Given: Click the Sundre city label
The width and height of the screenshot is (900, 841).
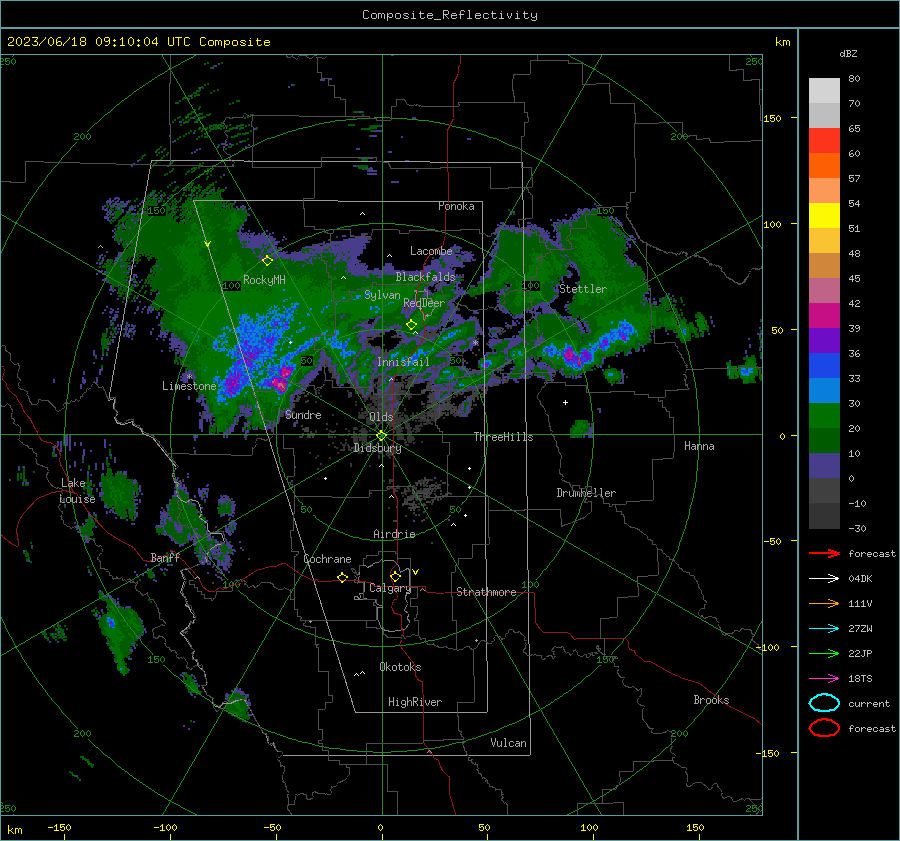Looking at the screenshot, I should 303,414.
